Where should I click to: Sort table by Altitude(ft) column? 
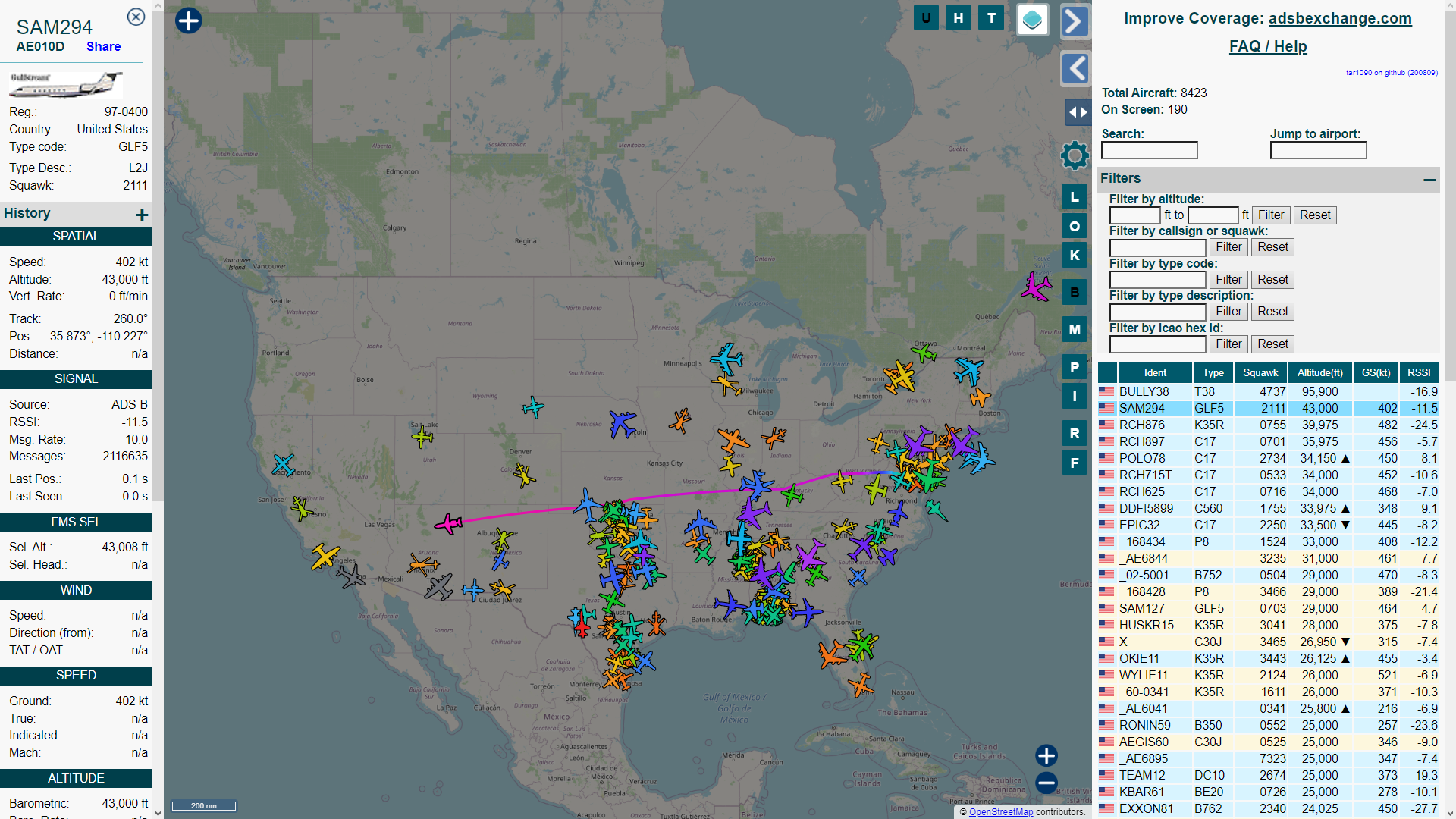click(1319, 372)
